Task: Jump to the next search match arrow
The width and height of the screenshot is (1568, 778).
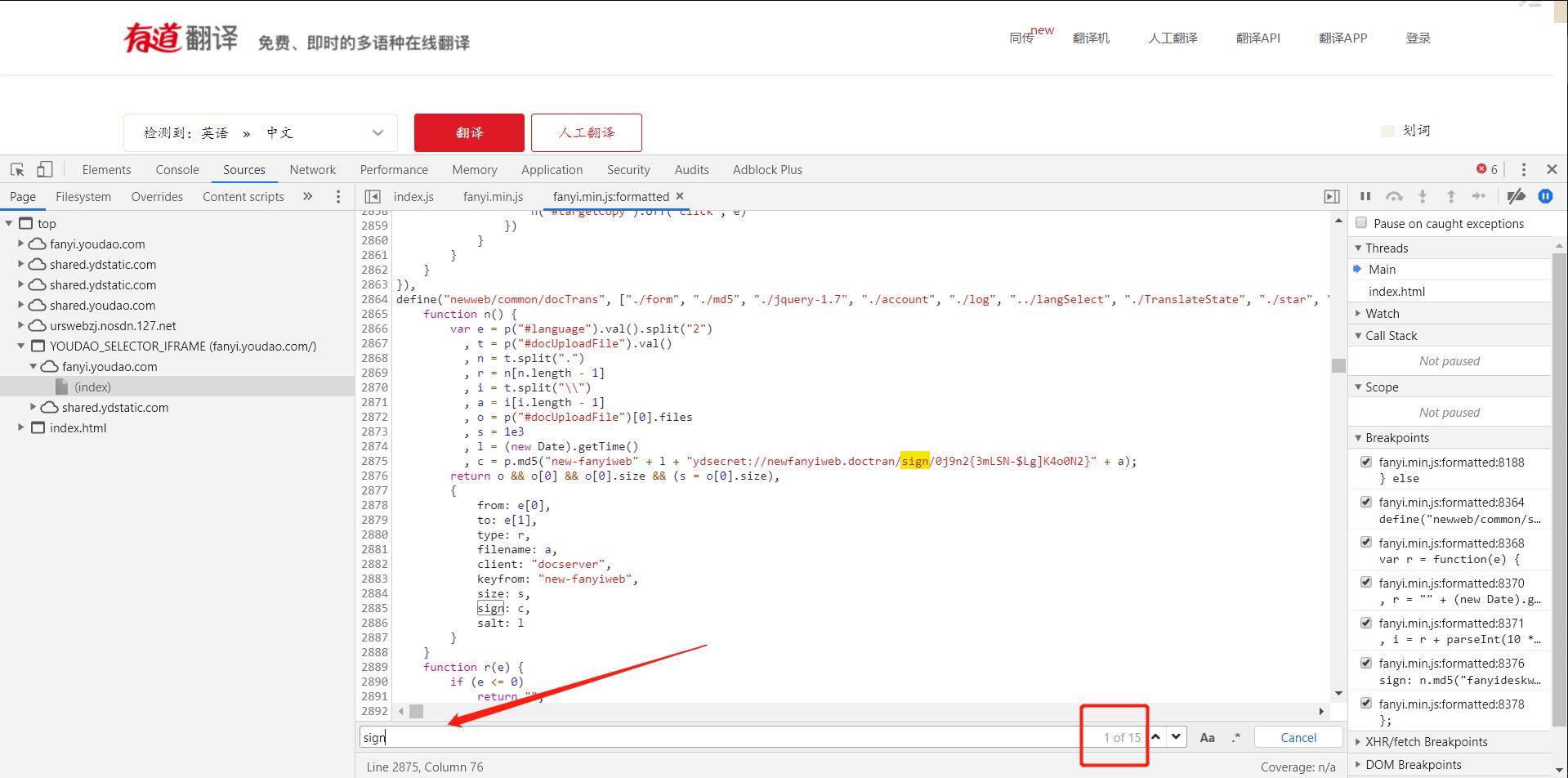Action: (x=1176, y=736)
